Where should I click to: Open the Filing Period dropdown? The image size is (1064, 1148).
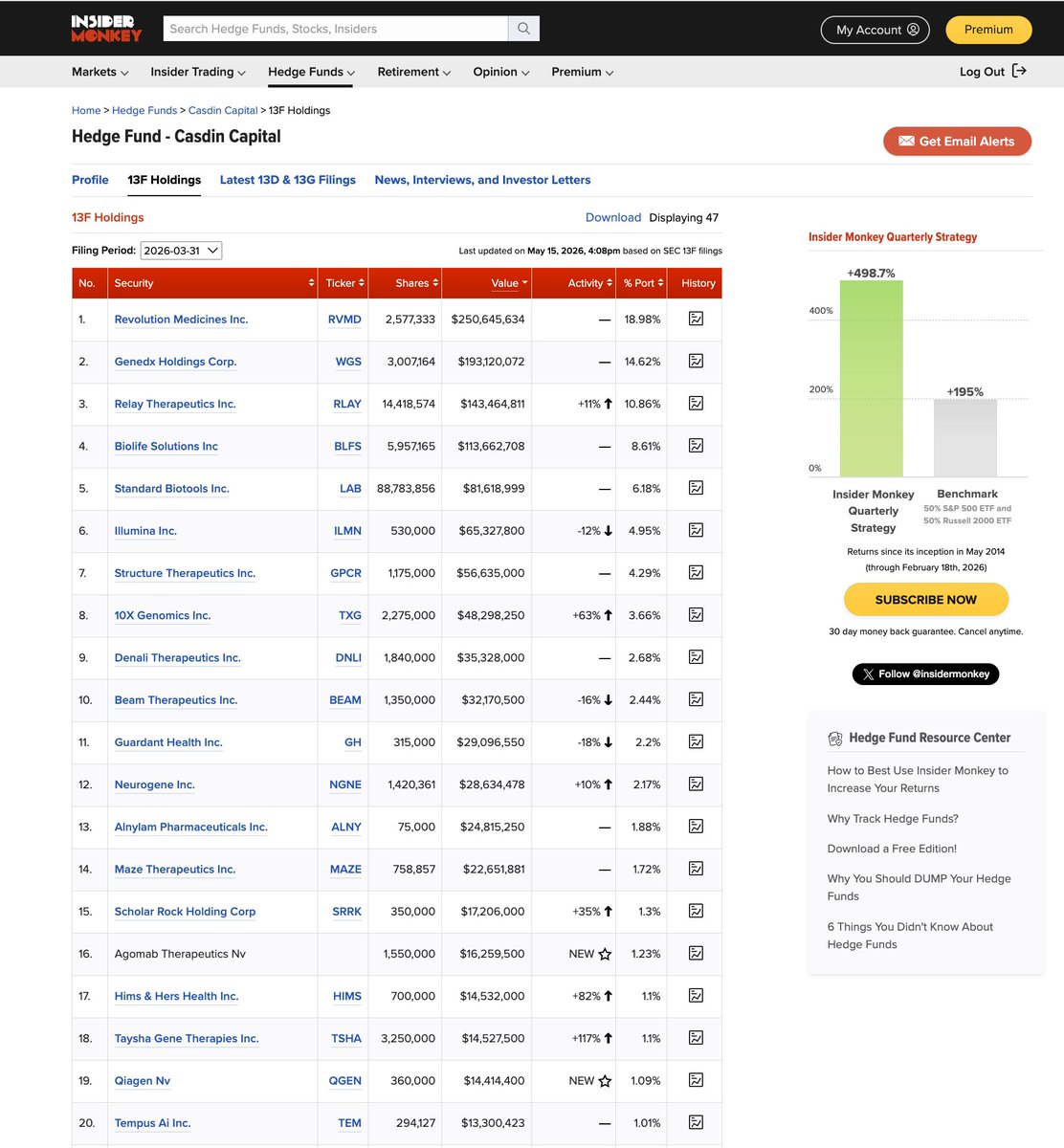181,251
